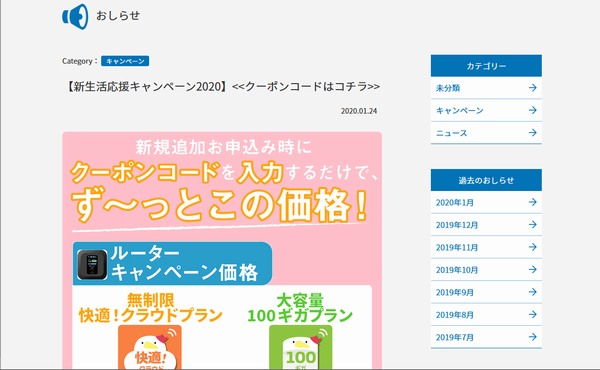Click the カテゴリー sidebar header

(x=486, y=66)
